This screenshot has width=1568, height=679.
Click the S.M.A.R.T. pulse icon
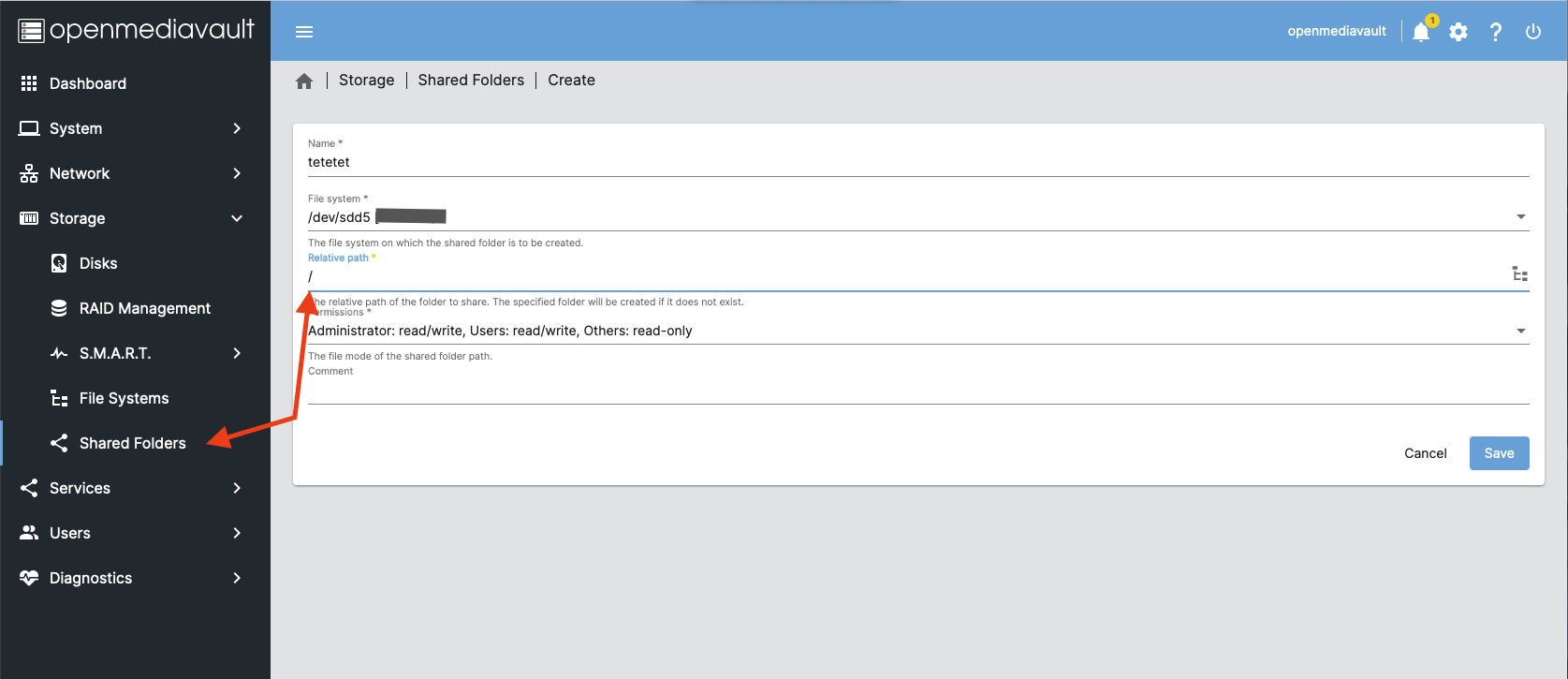tap(59, 353)
